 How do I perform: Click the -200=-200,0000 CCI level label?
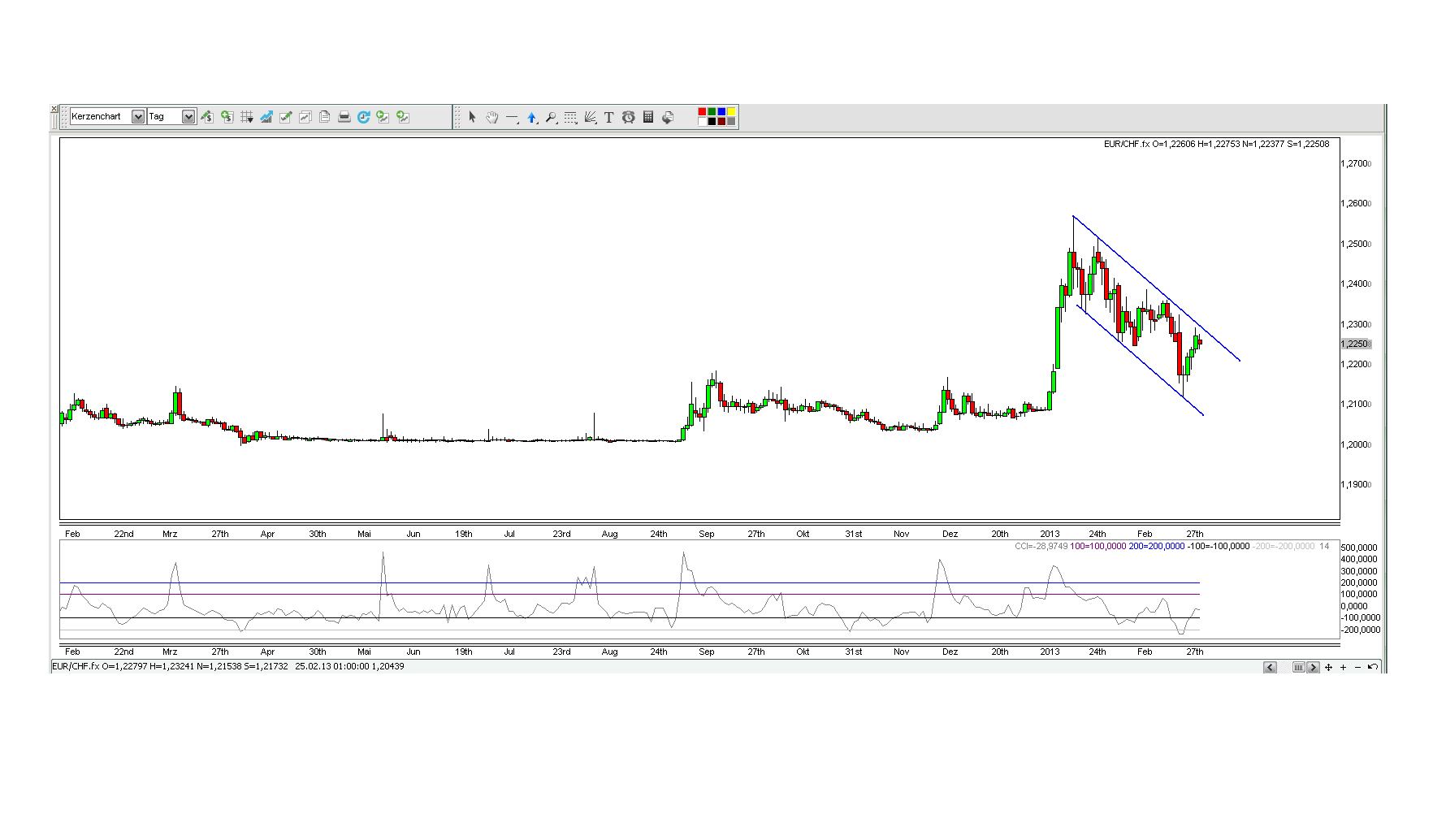coord(1284,547)
